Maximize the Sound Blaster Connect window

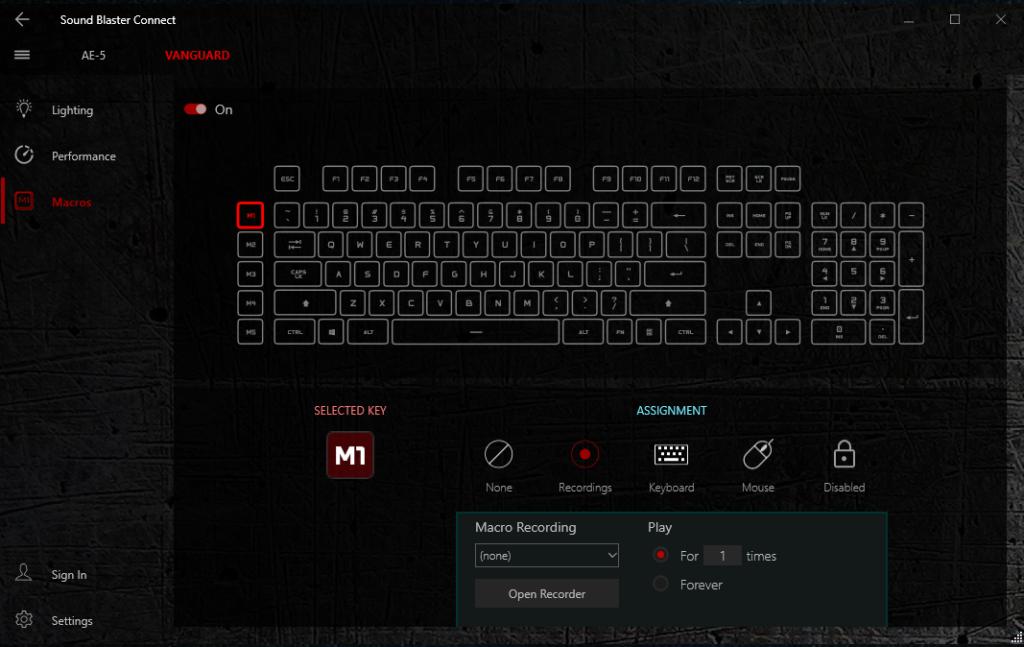(x=955, y=20)
